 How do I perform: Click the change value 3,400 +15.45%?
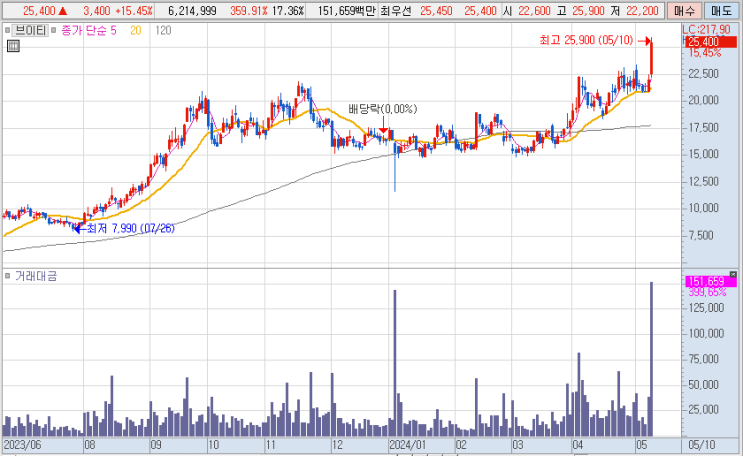point(118,10)
